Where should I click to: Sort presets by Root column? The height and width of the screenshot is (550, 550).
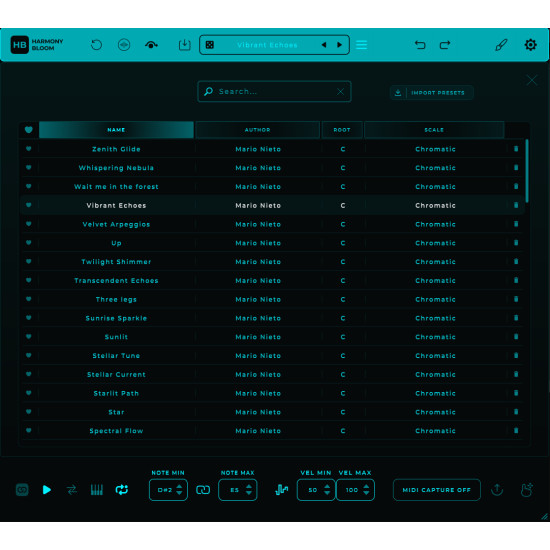point(342,130)
